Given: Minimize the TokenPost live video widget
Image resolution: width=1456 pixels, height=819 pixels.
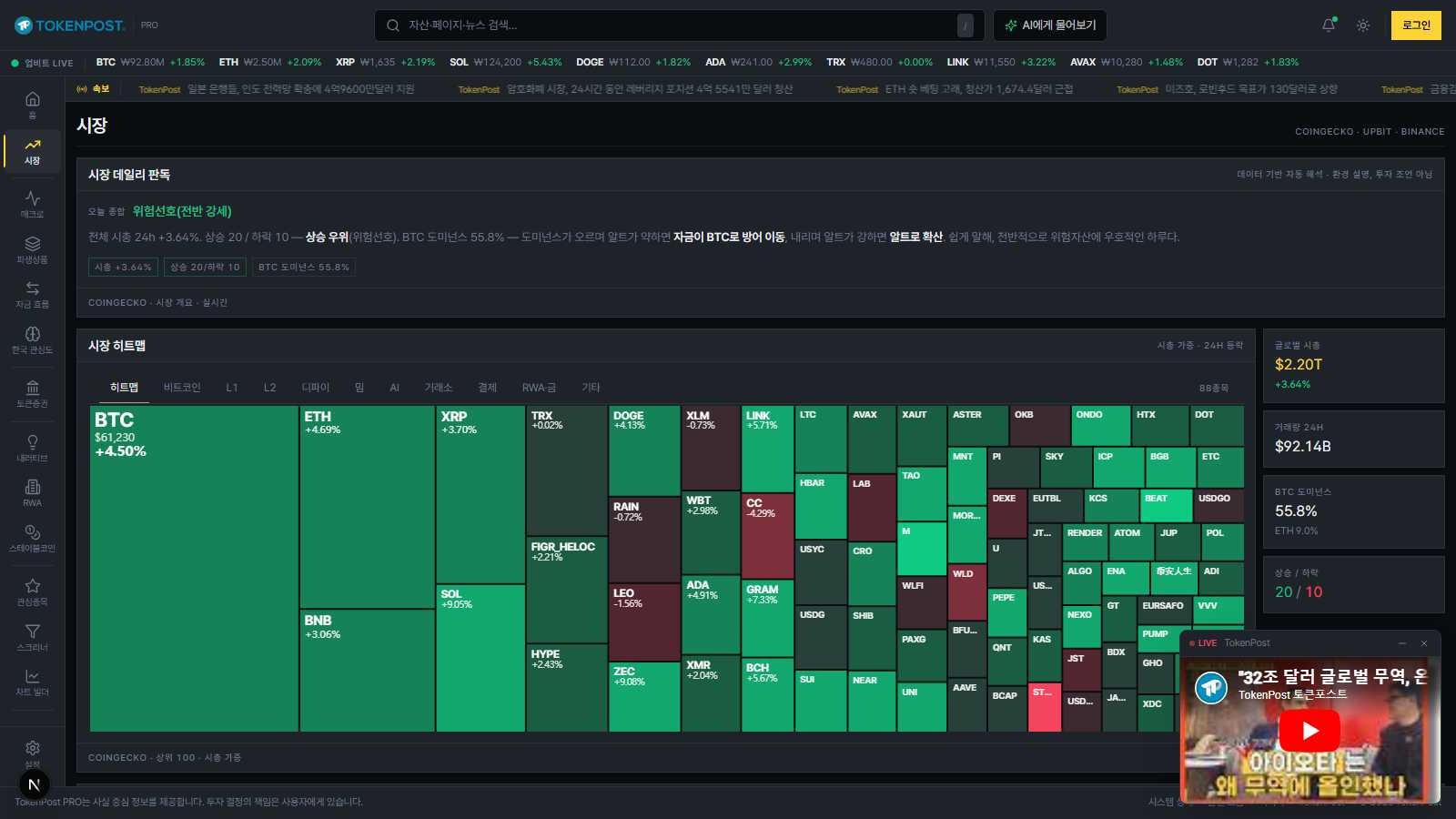Looking at the screenshot, I should (1402, 643).
